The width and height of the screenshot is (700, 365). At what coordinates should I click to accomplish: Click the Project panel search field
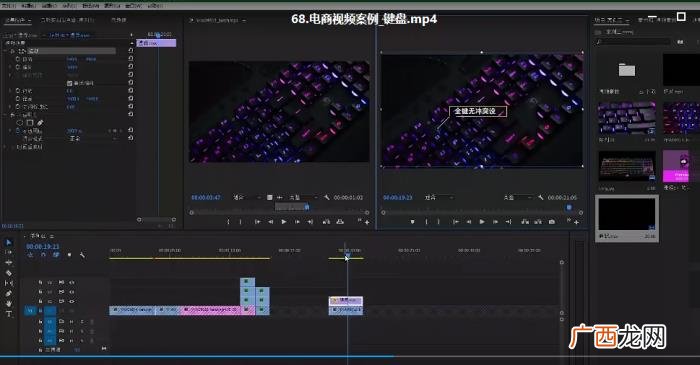(x=633, y=41)
